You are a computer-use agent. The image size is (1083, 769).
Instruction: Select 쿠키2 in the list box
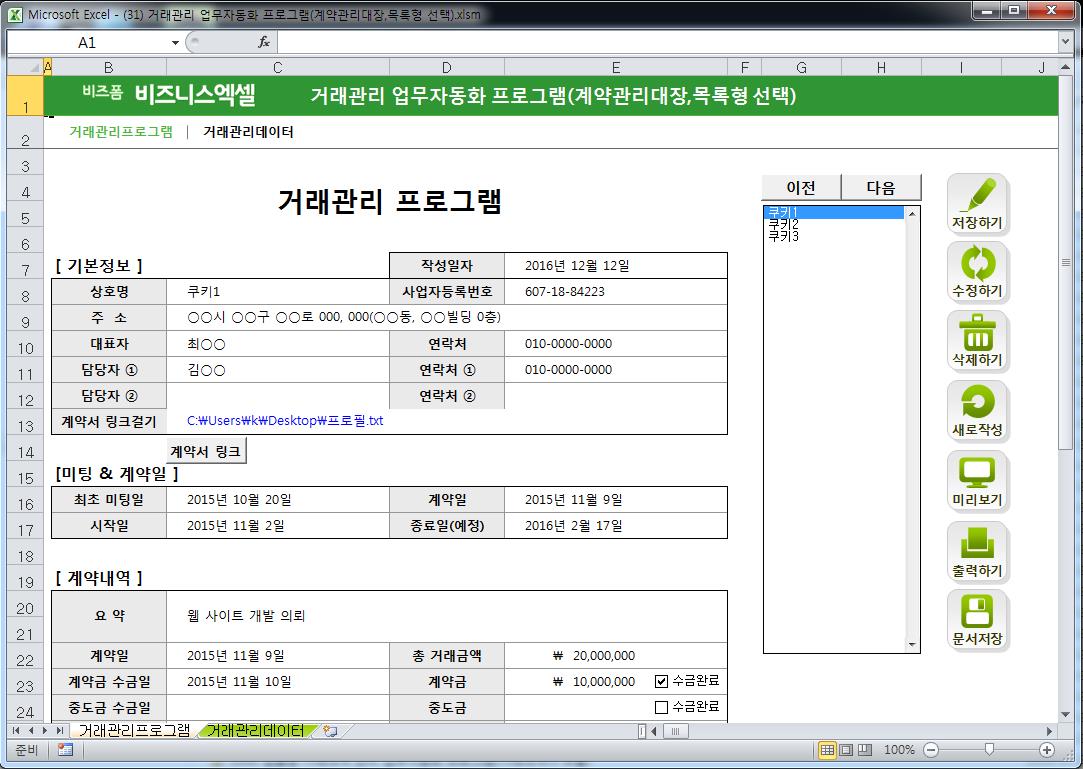pos(783,225)
